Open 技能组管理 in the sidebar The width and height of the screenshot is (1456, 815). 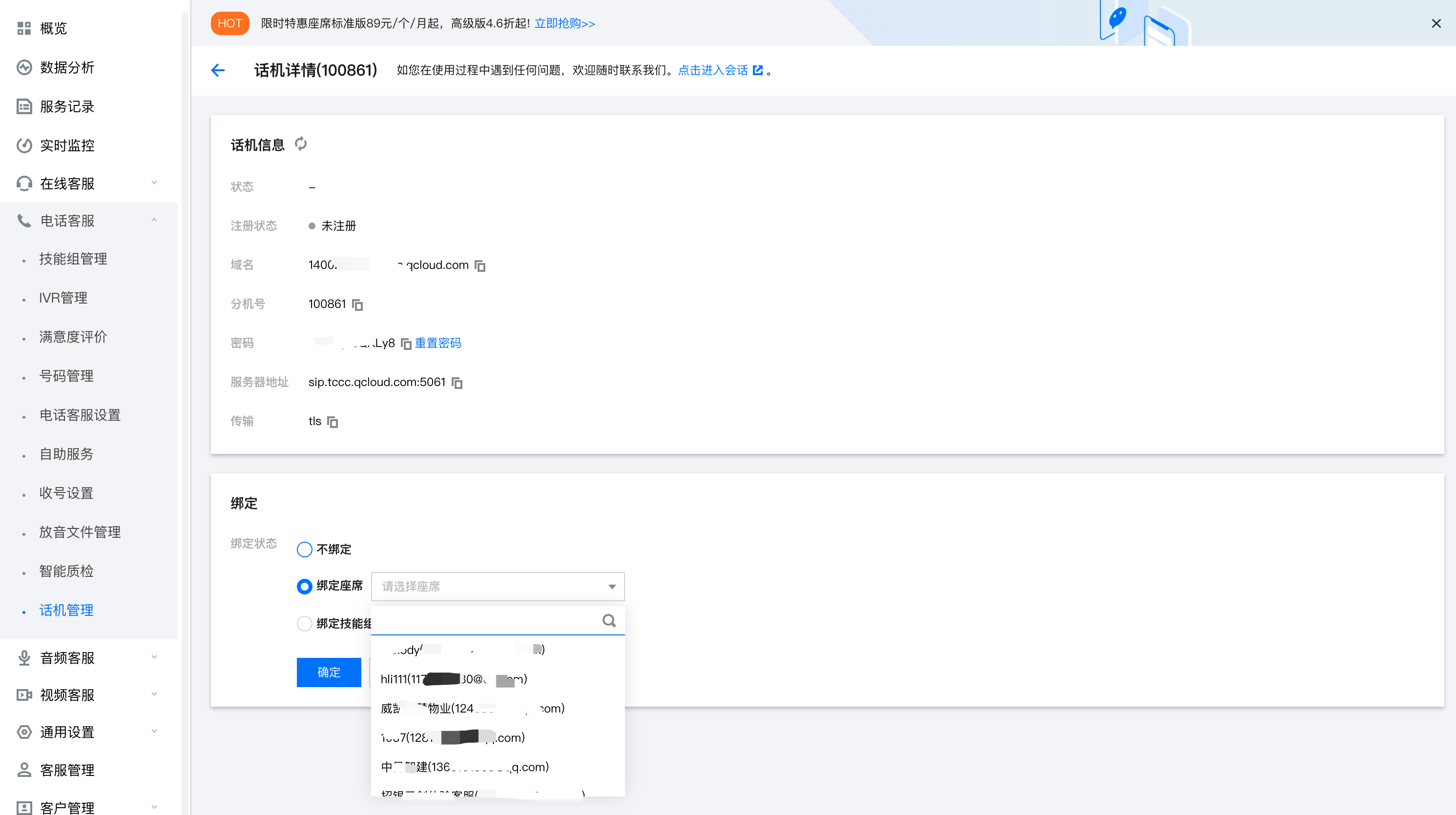(x=73, y=259)
